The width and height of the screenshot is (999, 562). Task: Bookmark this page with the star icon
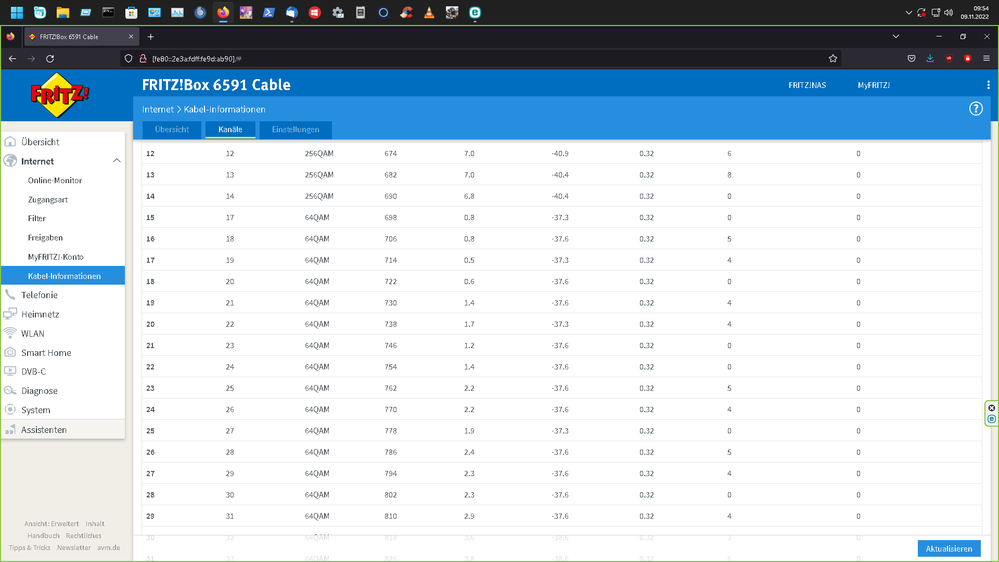pyautogui.click(x=833, y=59)
